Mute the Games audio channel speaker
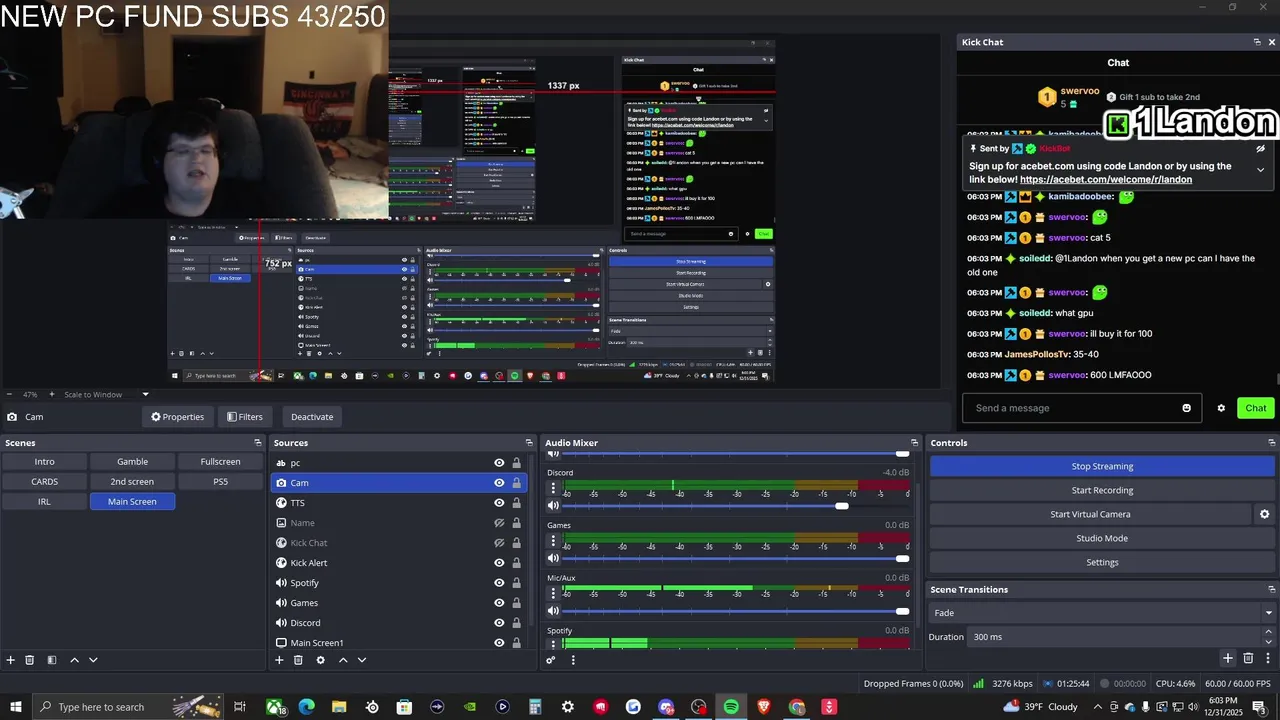 [x=553, y=558]
